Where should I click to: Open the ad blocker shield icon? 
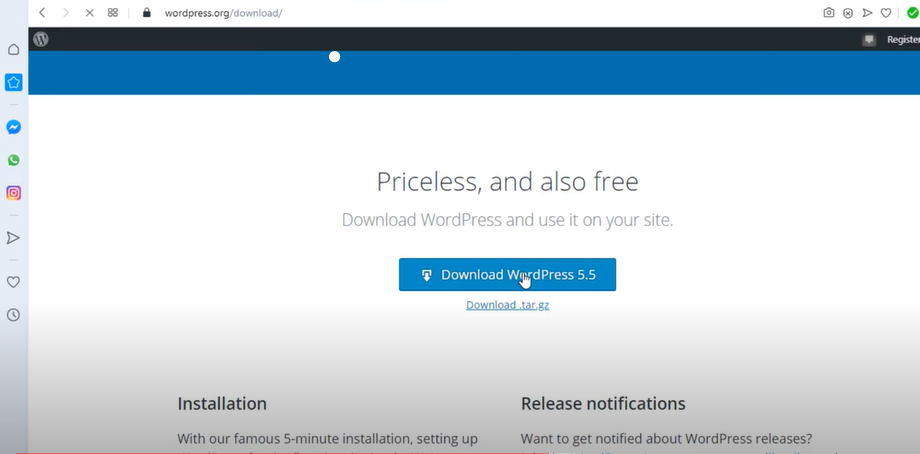point(848,13)
